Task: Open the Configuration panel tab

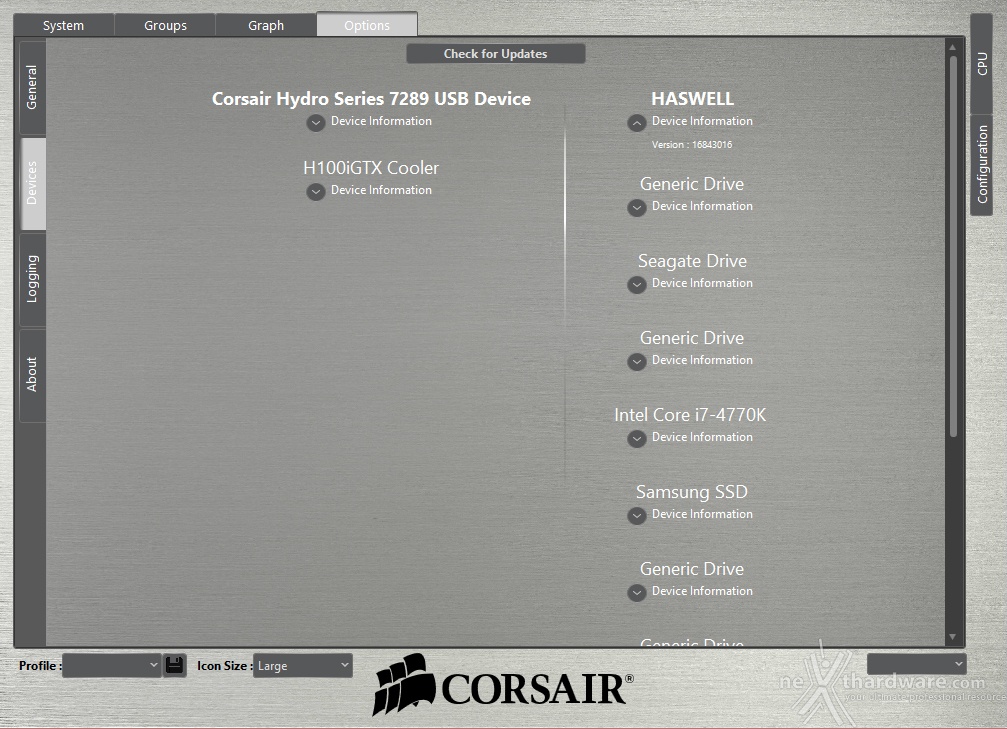Action: point(981,164)
